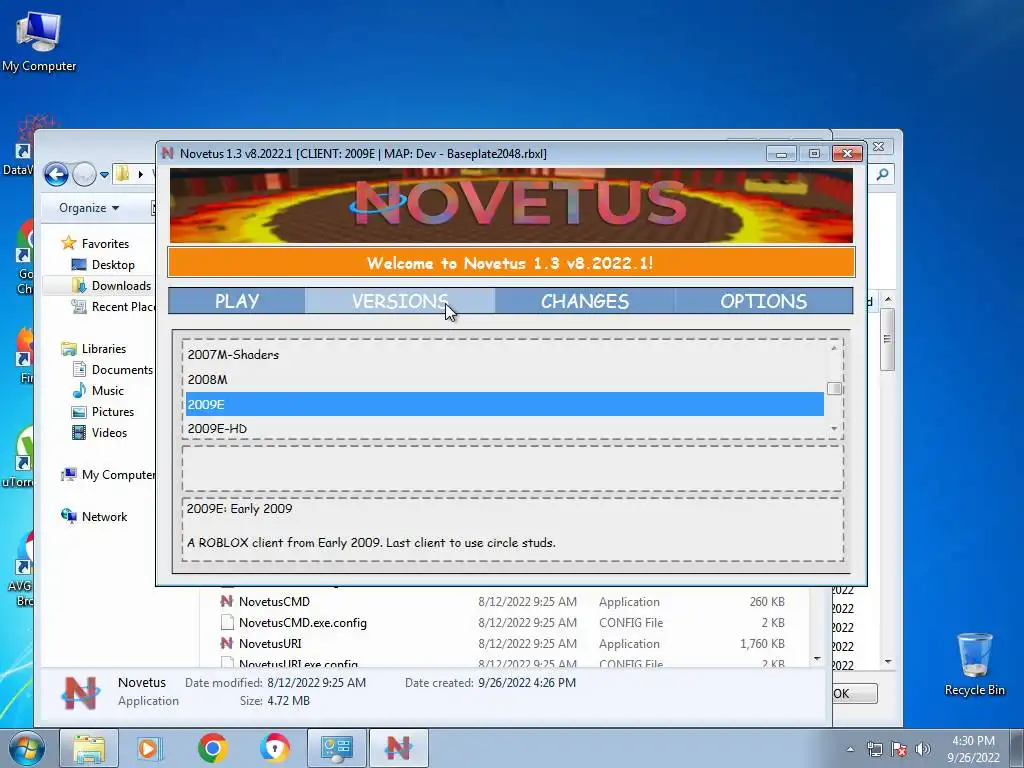
Task: Click the OK button in the background dialog
Action: click(855, 694)
